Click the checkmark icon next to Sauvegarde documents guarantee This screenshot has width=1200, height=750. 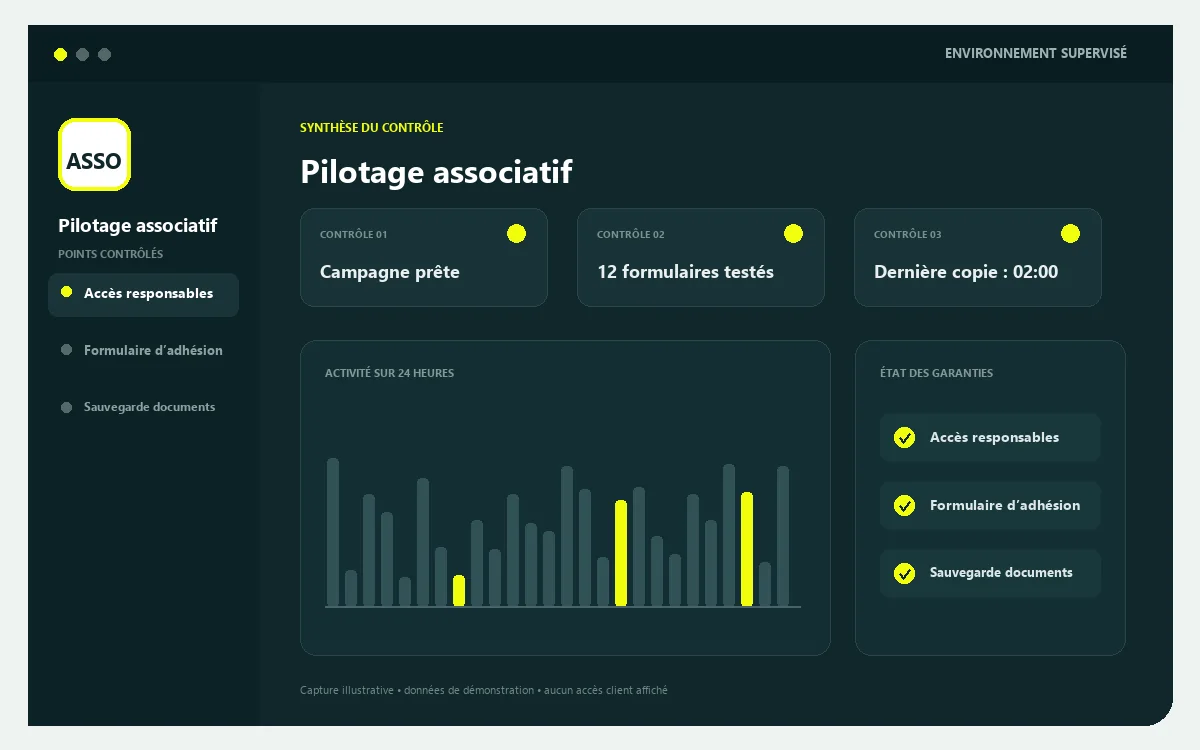(904, 574)
